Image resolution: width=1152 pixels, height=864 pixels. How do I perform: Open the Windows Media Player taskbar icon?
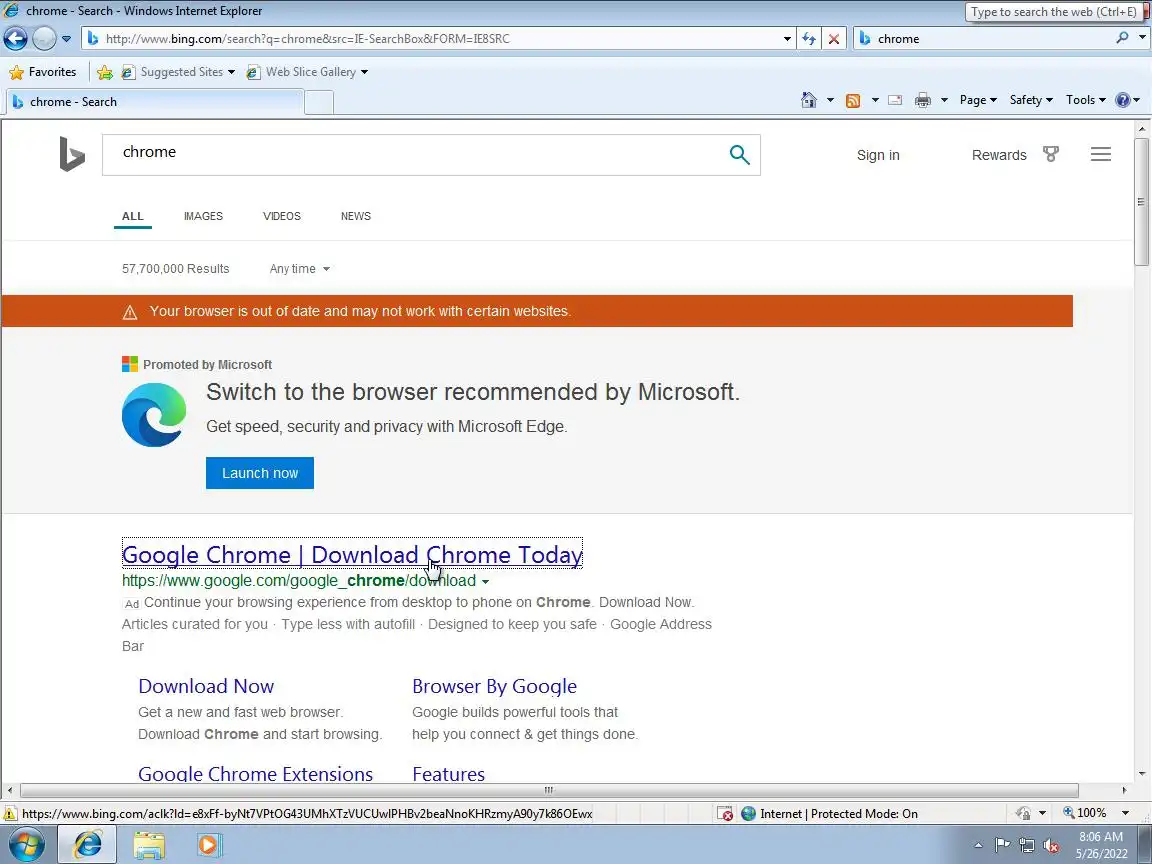click(209, 845)
